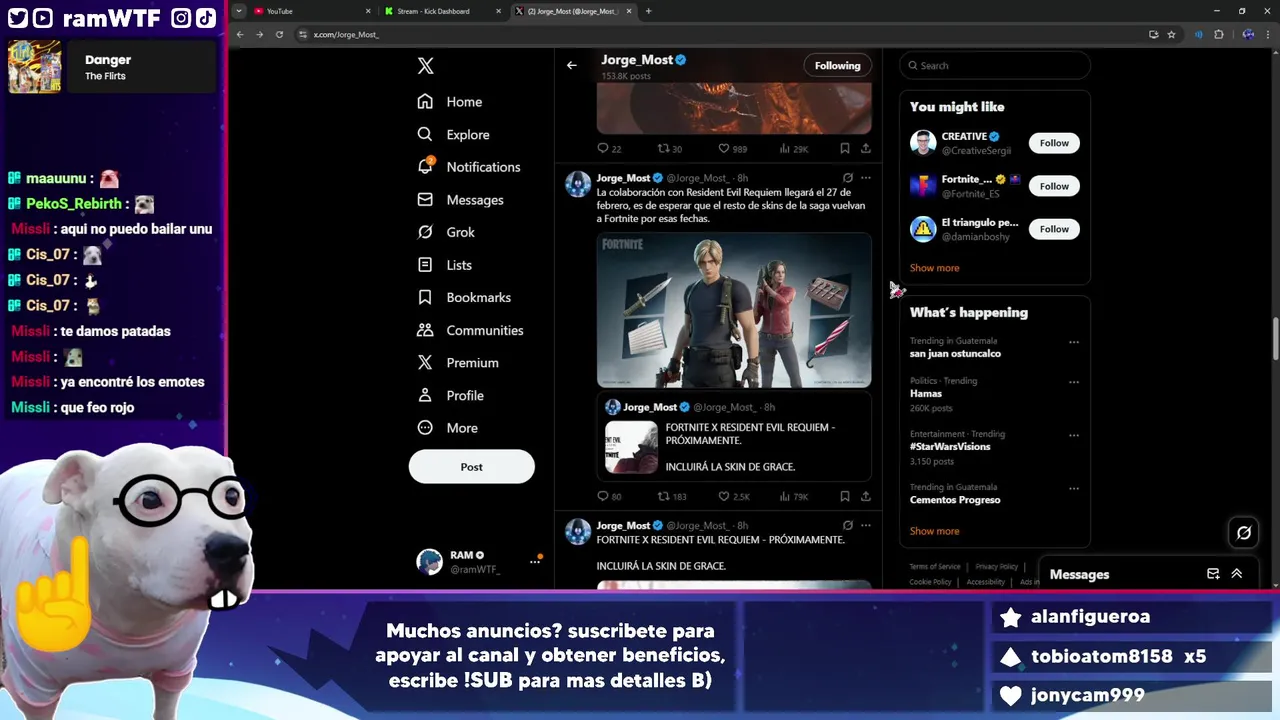Click the page vertical scrollbar thumb
Screen dimensions: 1280x720
tap(1275, 338)
